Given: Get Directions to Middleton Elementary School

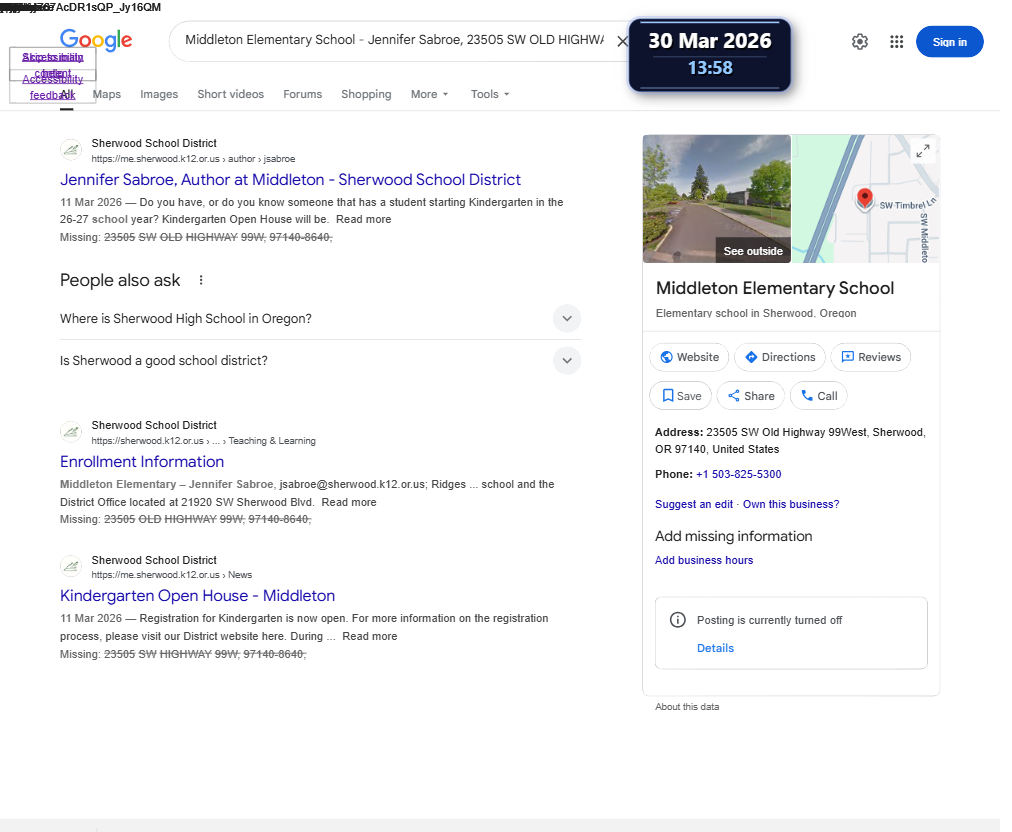Looking at the screenshot, I should click(780, 357).
